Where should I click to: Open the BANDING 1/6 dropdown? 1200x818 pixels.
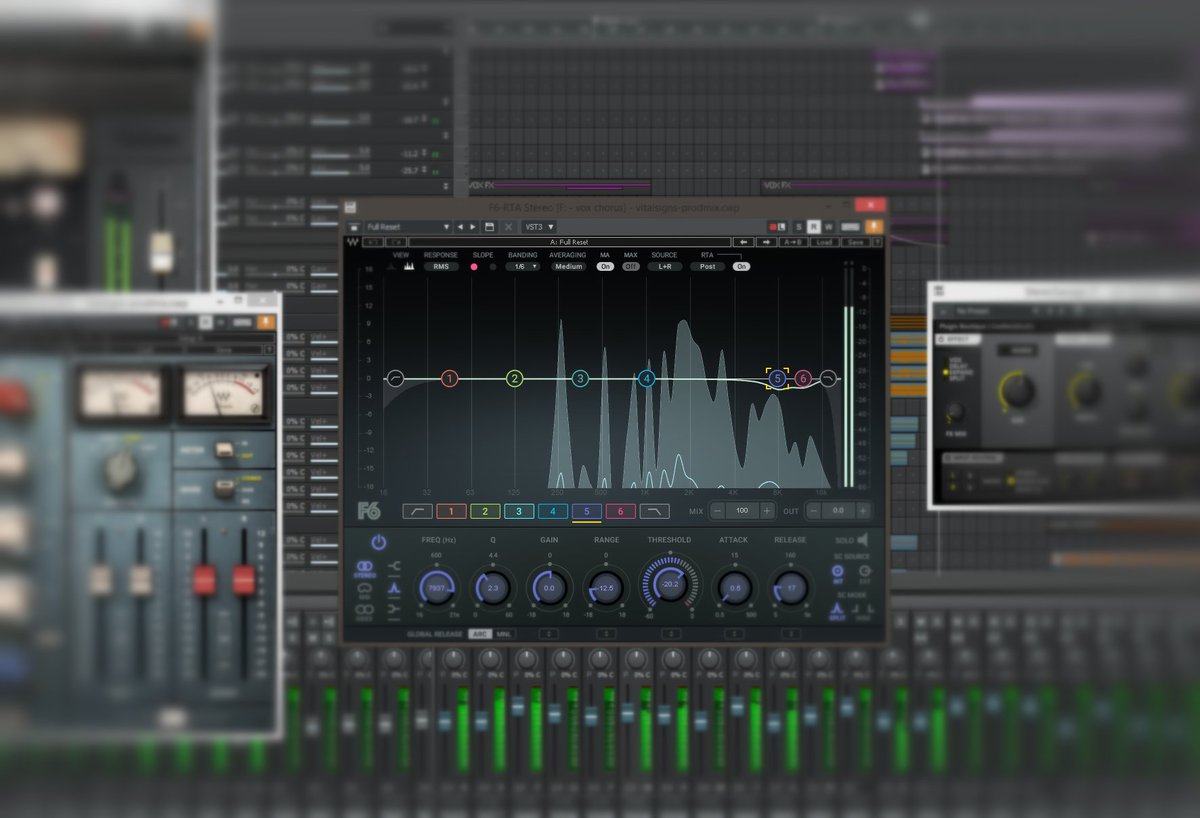(x=522, y=267)
